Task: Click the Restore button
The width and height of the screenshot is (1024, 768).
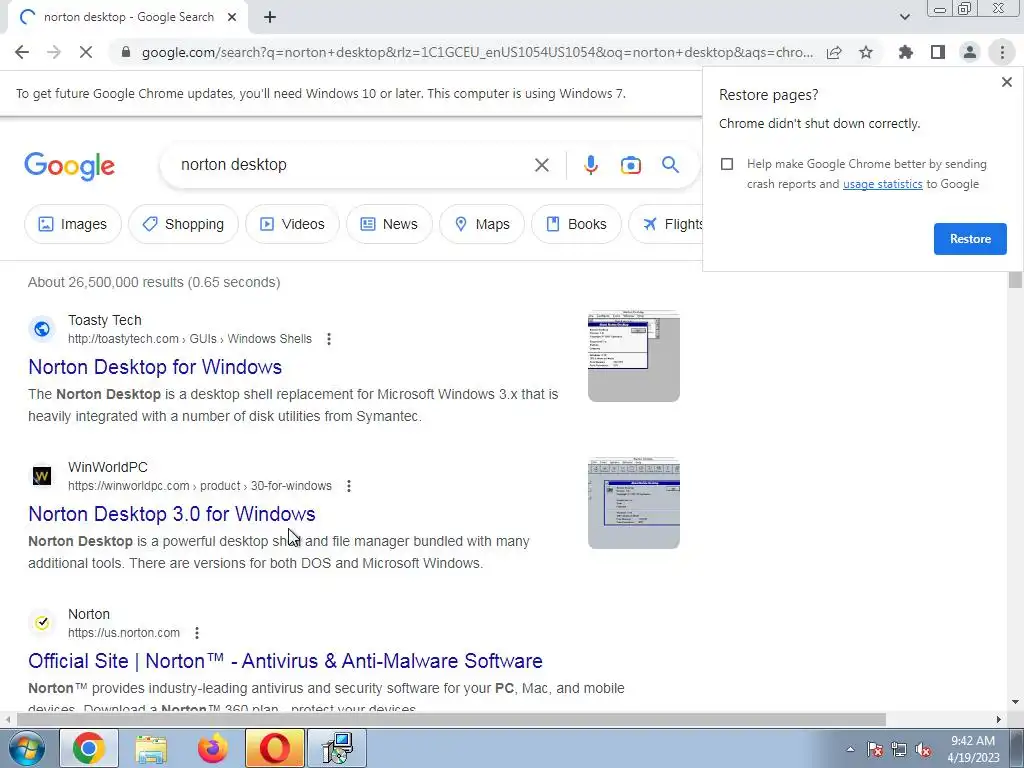Action: (x=970, y=239)
